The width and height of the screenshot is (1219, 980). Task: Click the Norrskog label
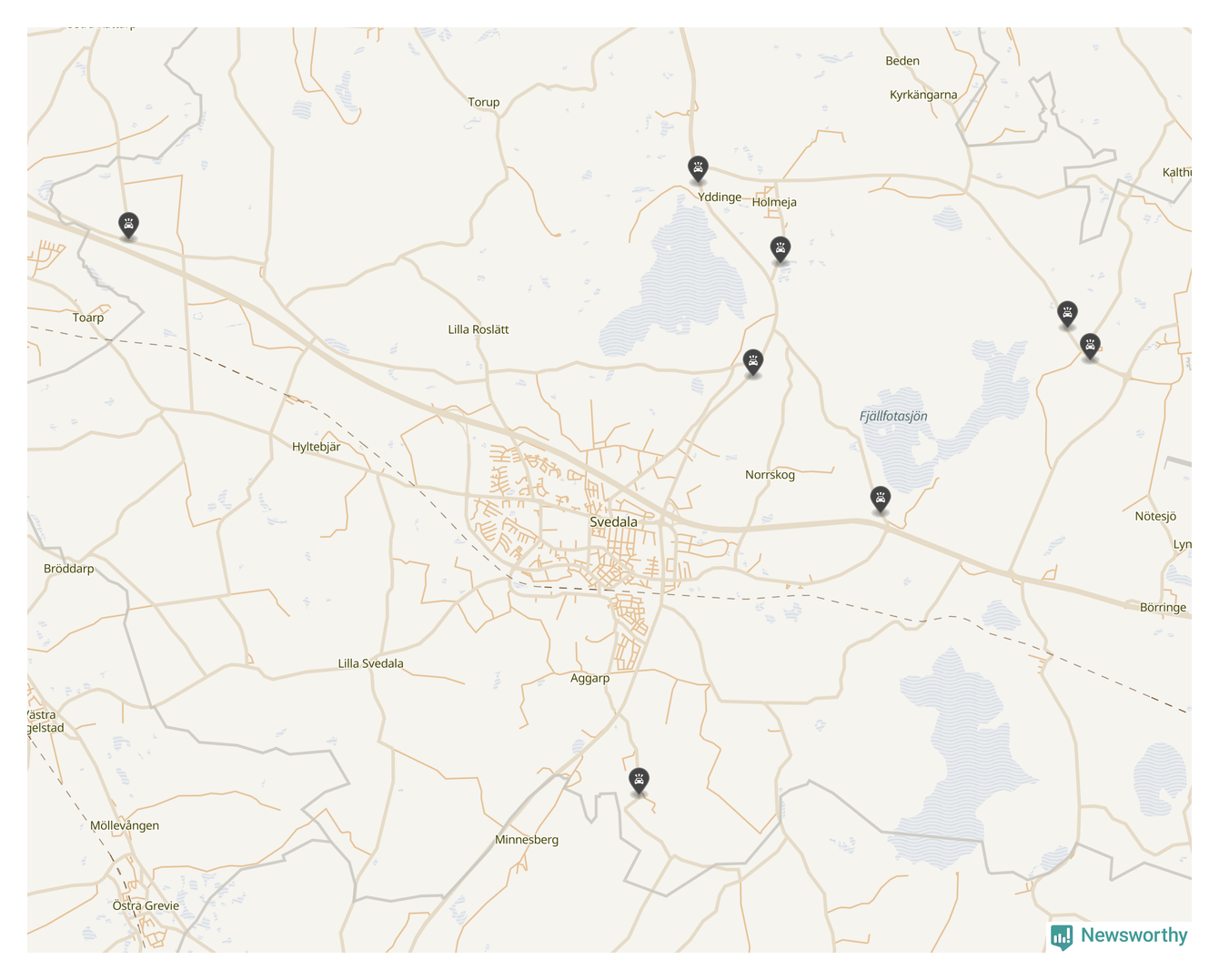[x=770, y=475]
